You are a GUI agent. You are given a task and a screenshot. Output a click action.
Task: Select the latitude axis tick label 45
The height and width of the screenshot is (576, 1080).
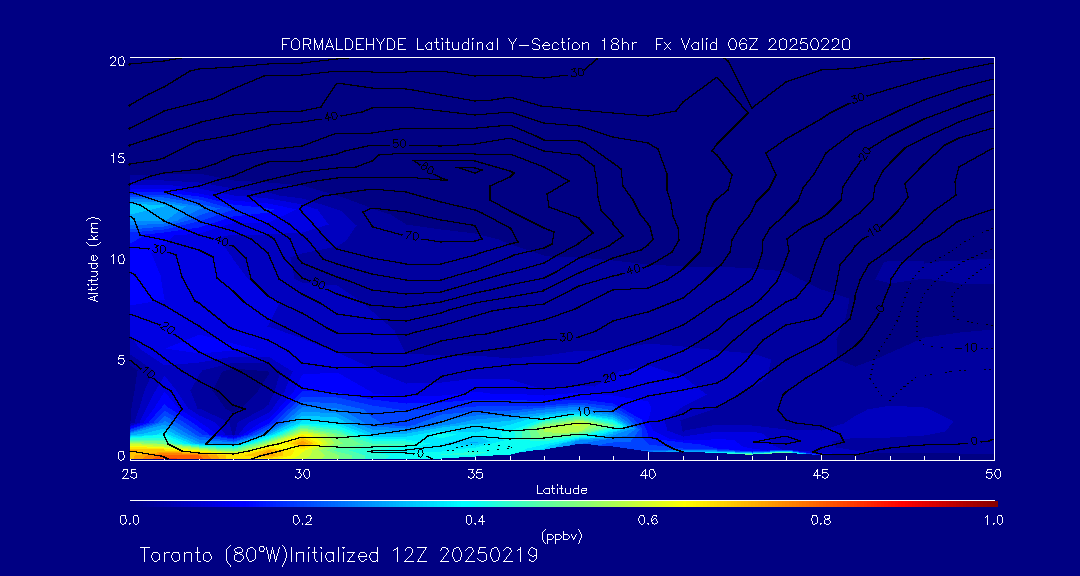[821, 474]
